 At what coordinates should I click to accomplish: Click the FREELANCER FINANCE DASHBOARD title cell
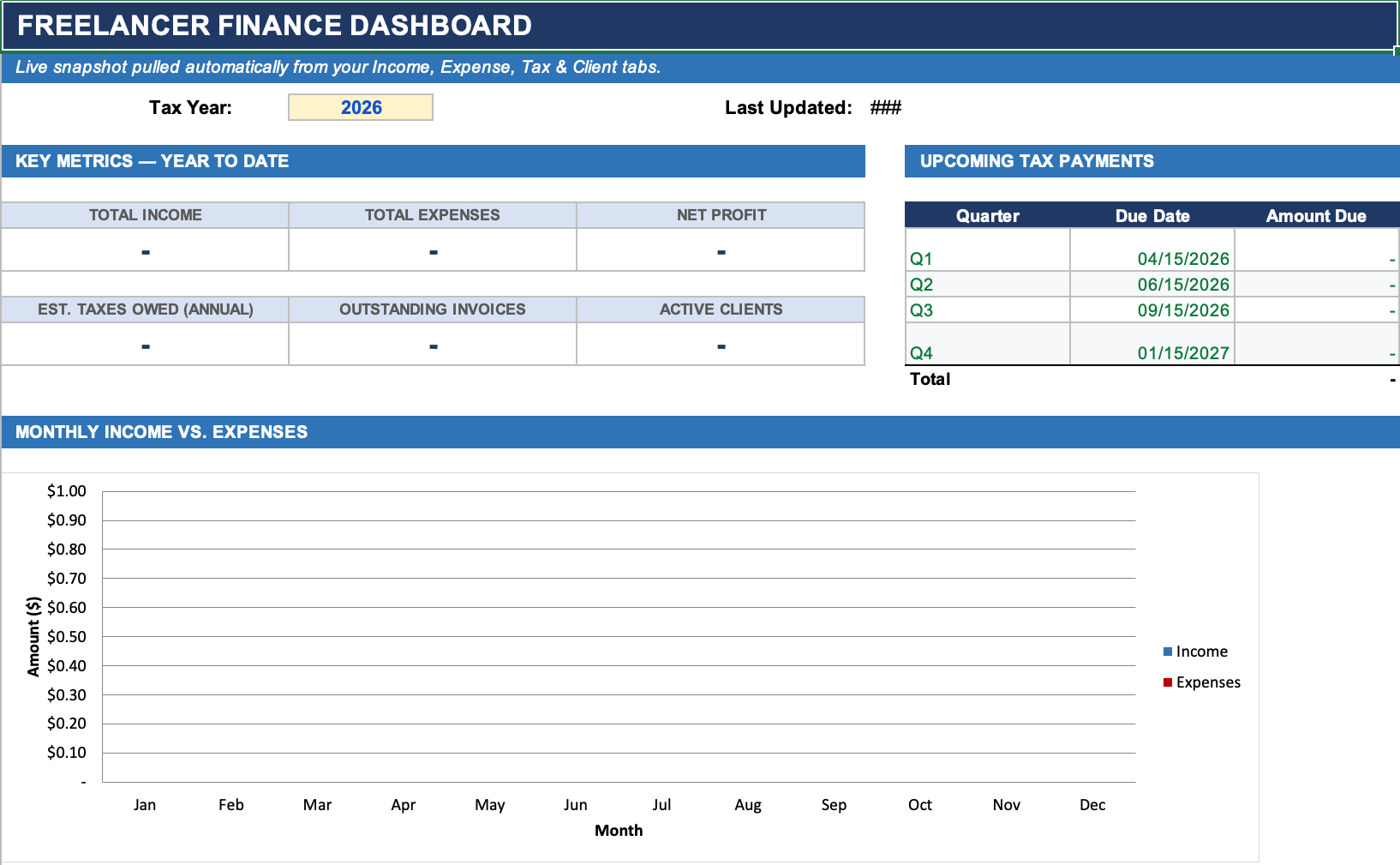(x=699, y=26)
